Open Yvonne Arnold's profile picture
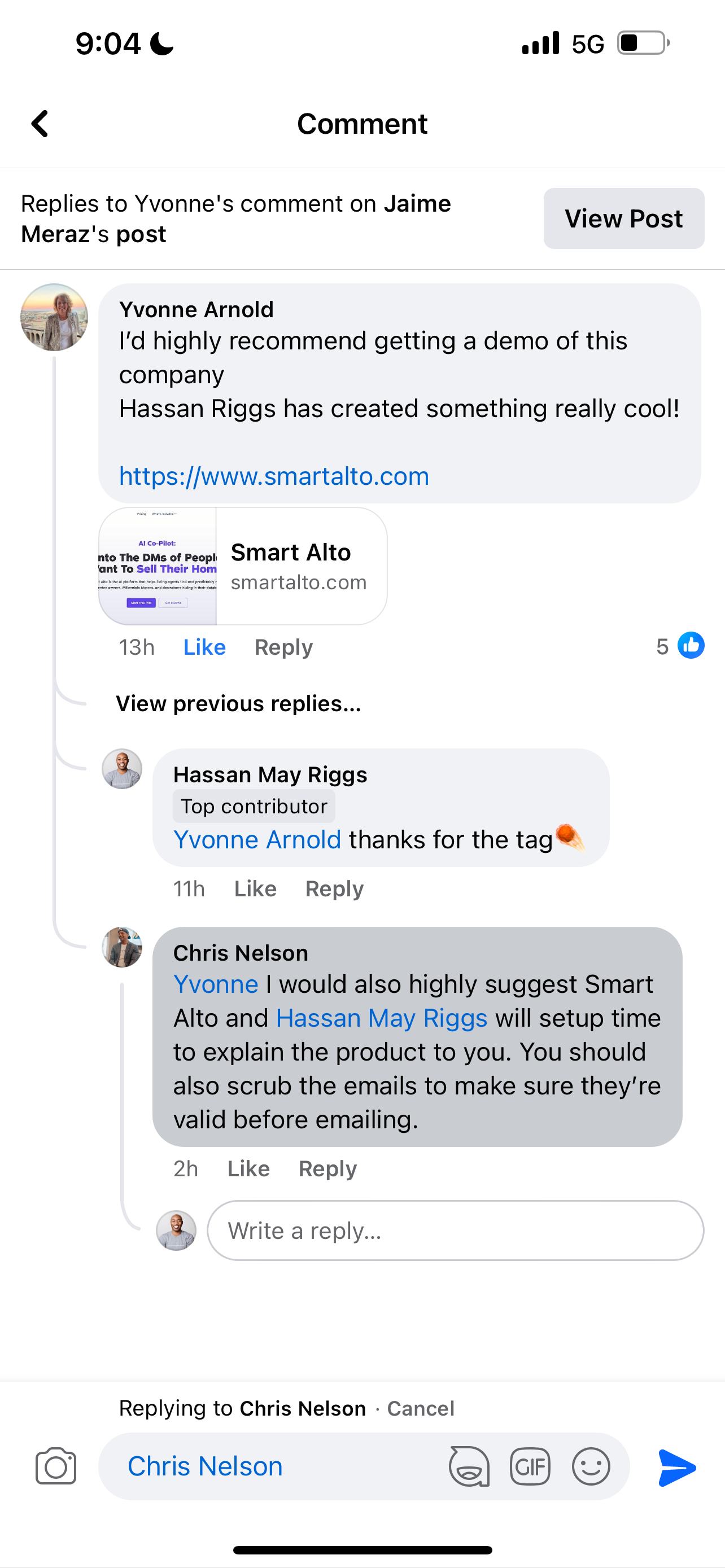 click(54, 317)
